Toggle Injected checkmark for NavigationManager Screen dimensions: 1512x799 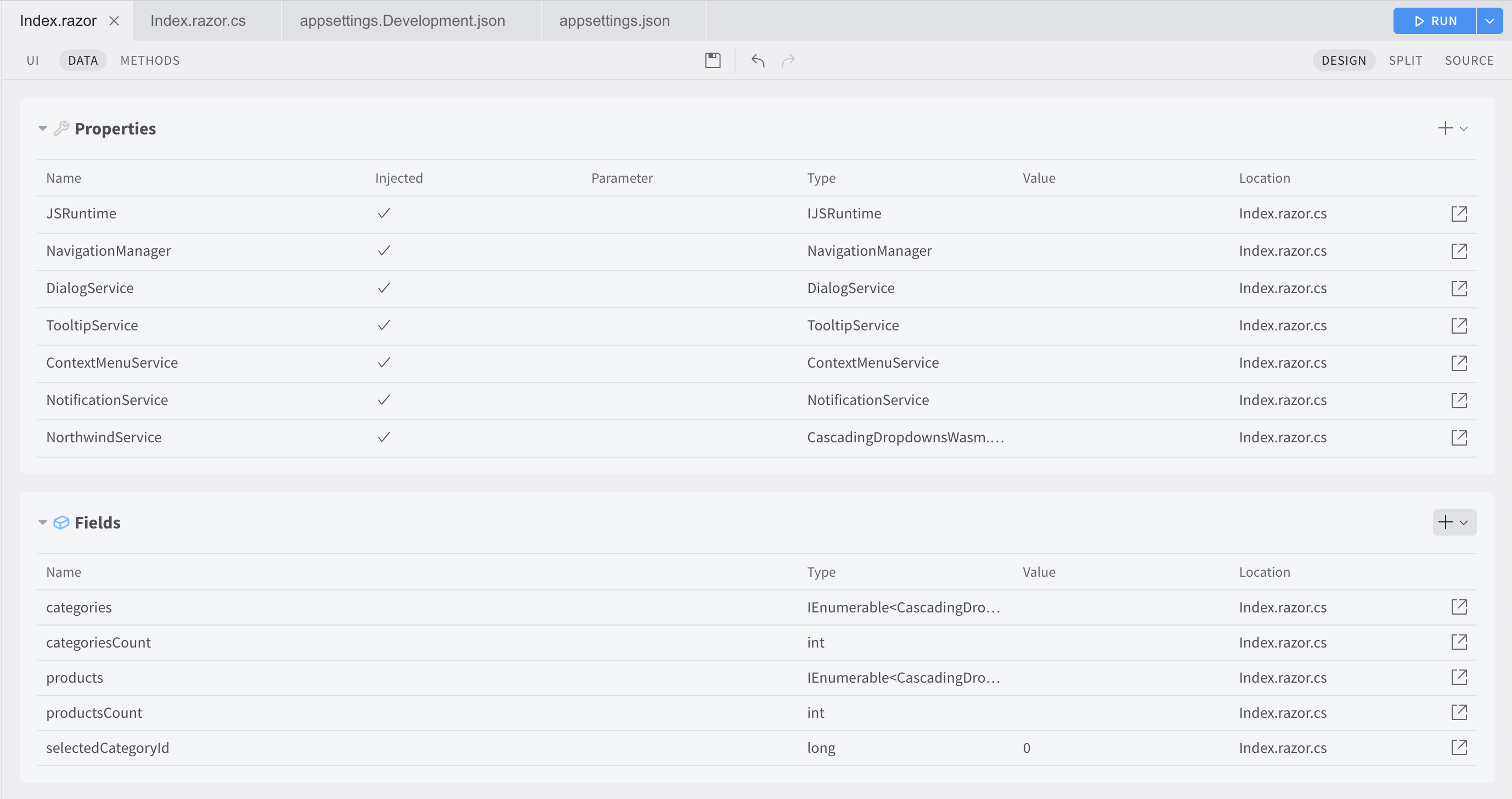click(384, 251)
